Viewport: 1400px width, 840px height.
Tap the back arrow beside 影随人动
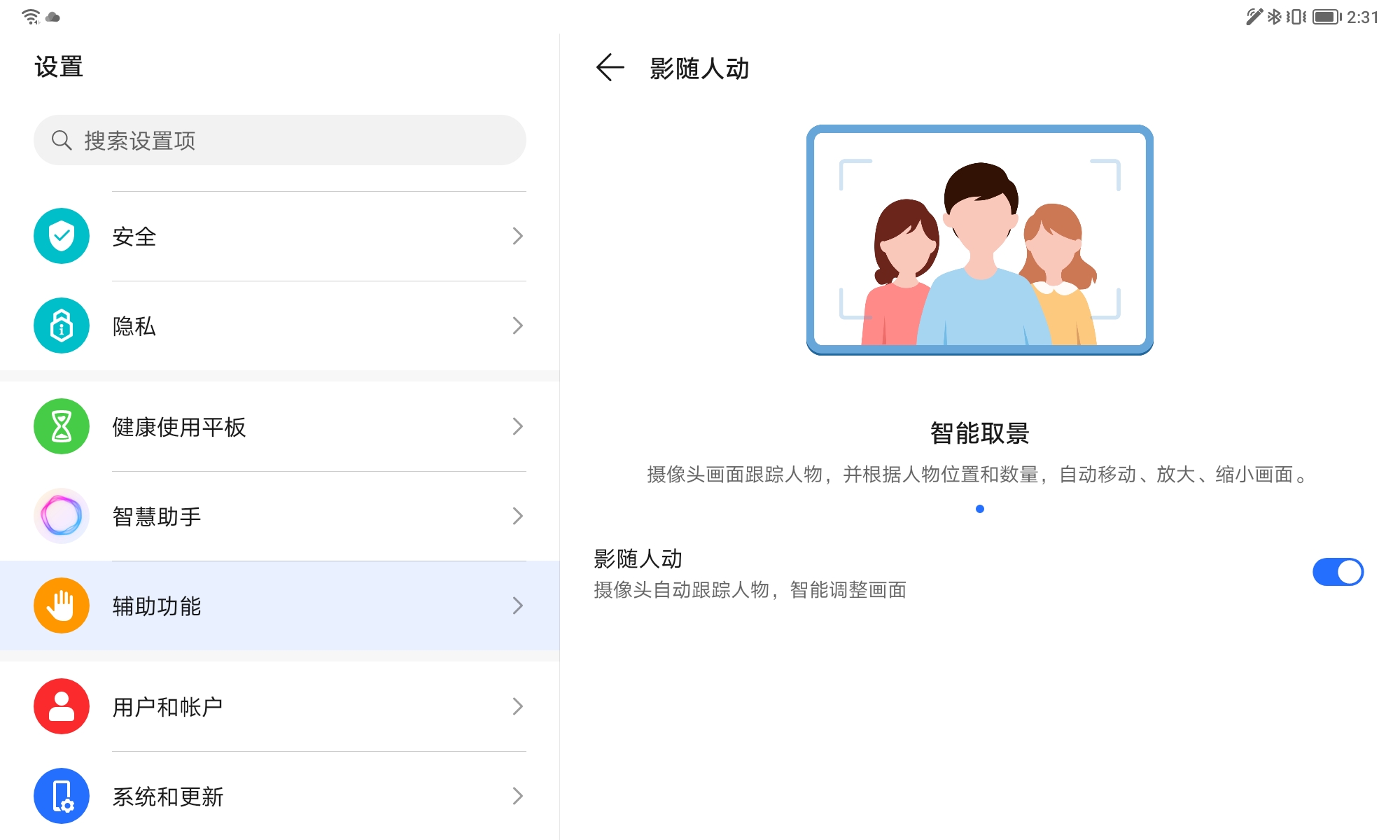tap(609, 68)
